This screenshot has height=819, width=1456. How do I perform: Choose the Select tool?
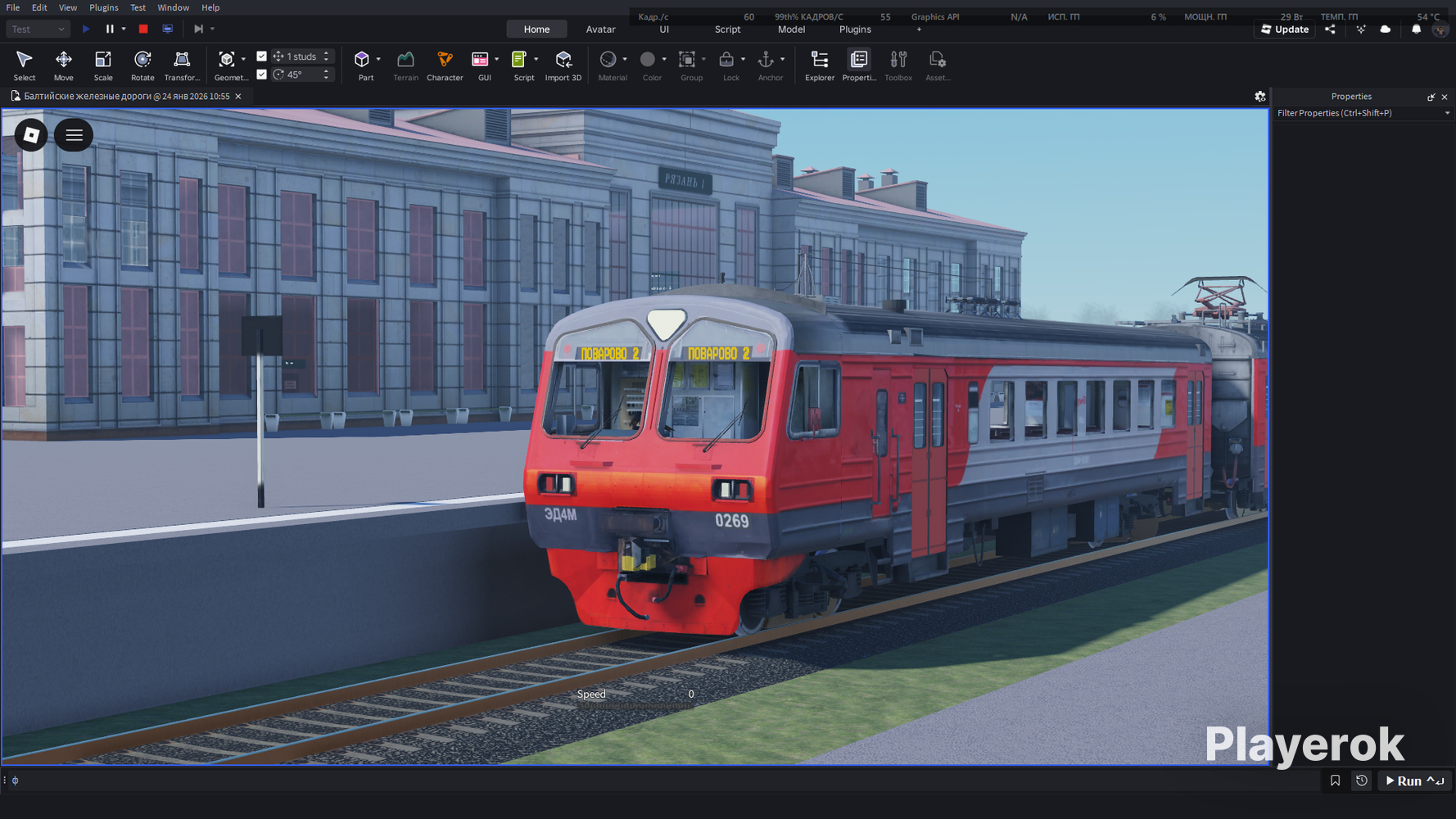24,65
